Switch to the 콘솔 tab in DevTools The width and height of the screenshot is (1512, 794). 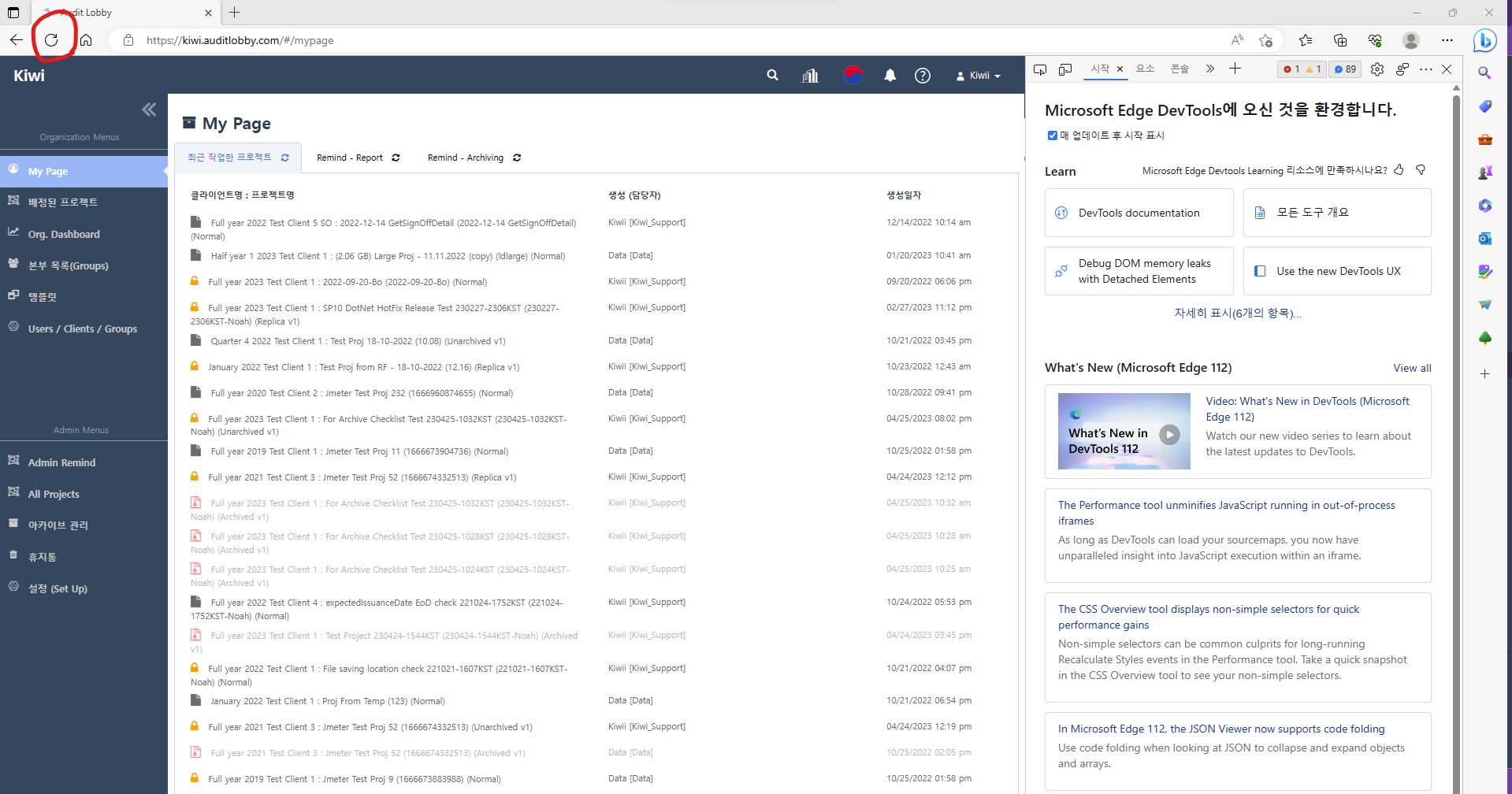point(1180,69)
